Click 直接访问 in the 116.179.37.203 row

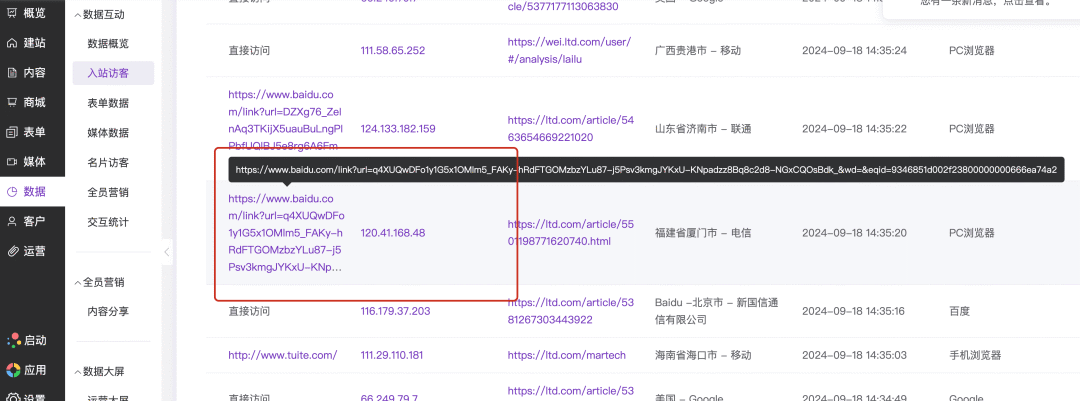pos(249,311)
